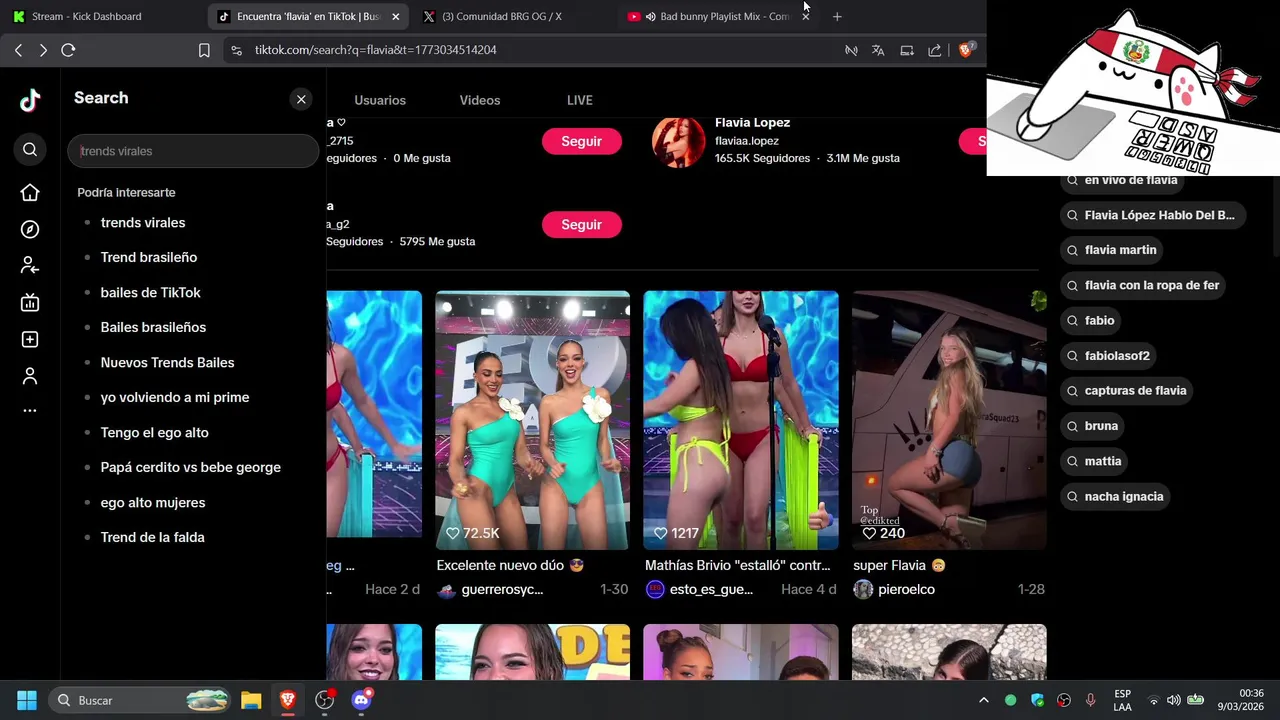This screenshot has height=720, width=1280.
Task: Reload the TikTok page
Action: (68, 50)
